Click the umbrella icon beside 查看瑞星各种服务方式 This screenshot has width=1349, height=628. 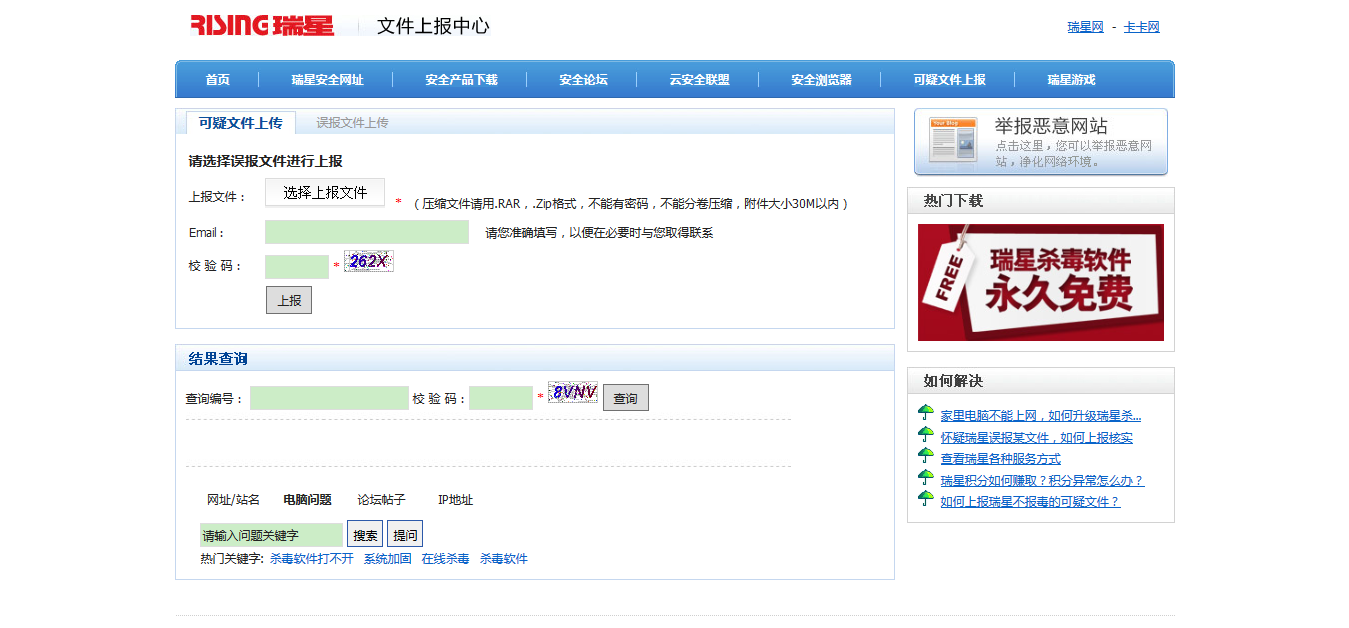pos(926,457)
